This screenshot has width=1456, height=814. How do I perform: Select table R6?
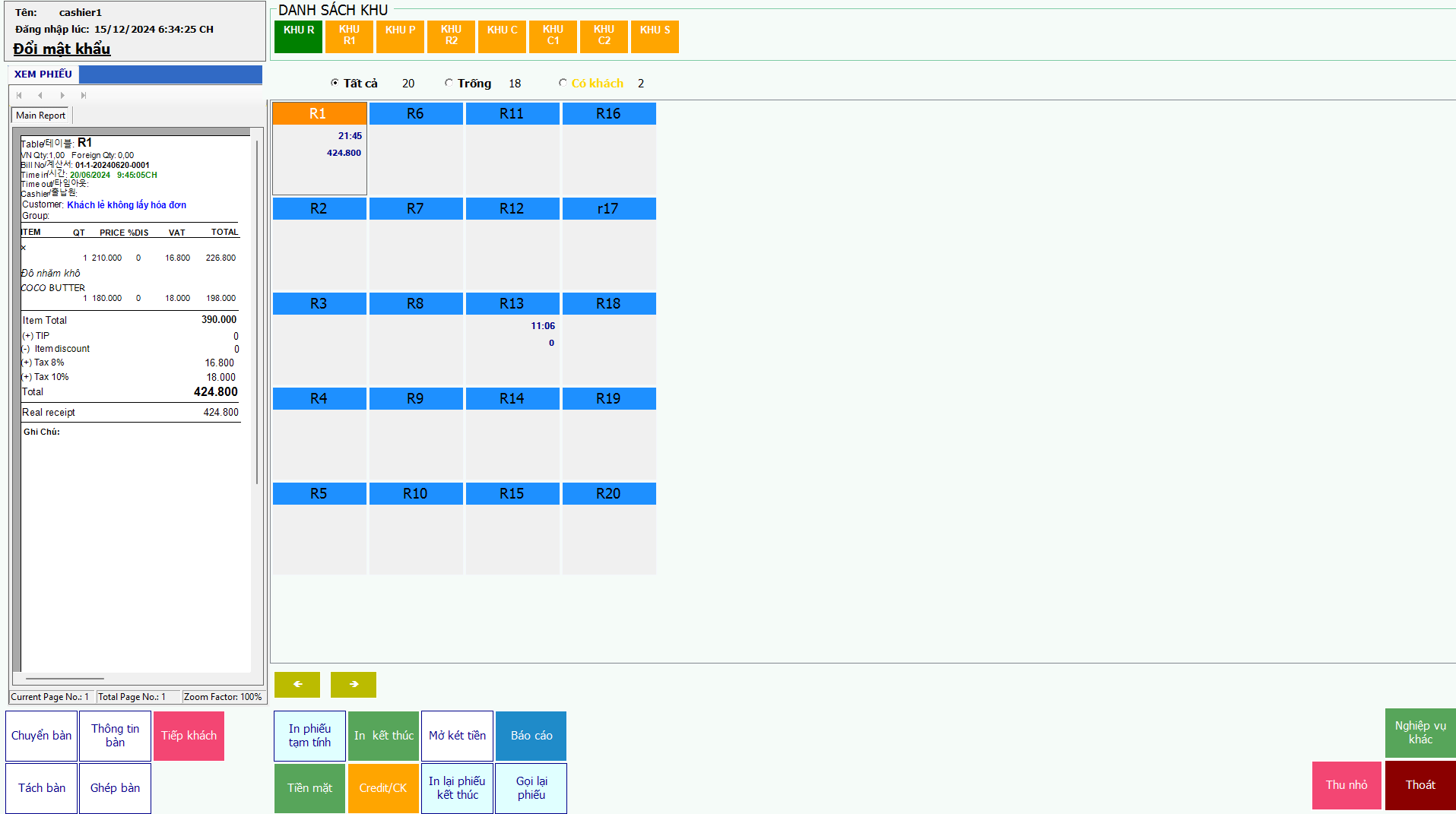point(416,148)
